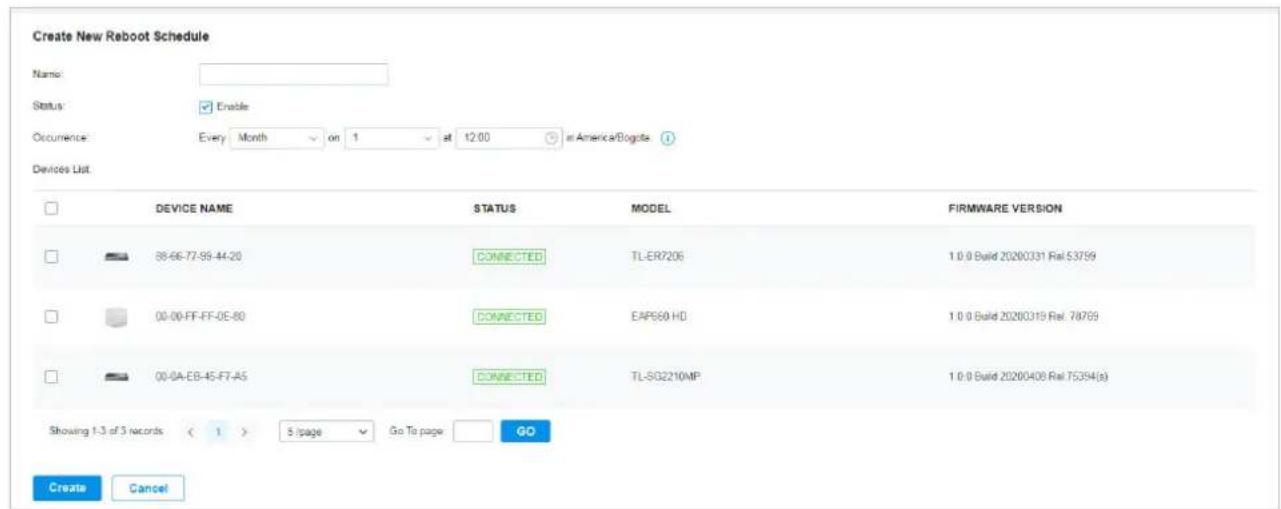Click CONNECTED badge of TL-ER7206 row

point(509,257)
